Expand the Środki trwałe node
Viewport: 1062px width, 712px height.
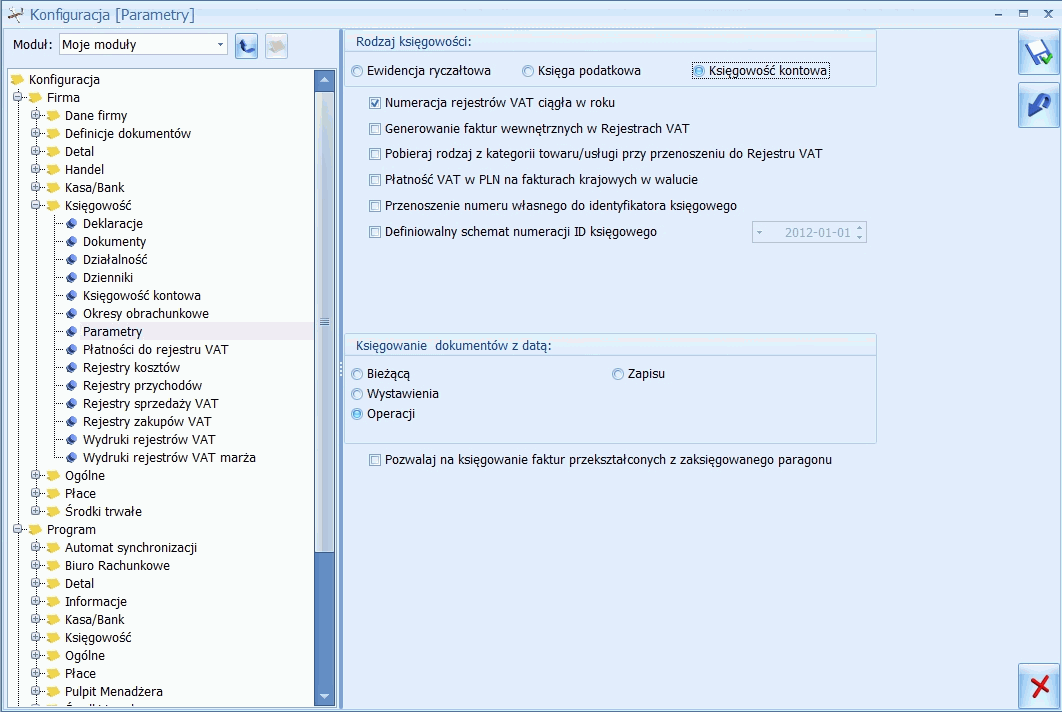point(36,511)
